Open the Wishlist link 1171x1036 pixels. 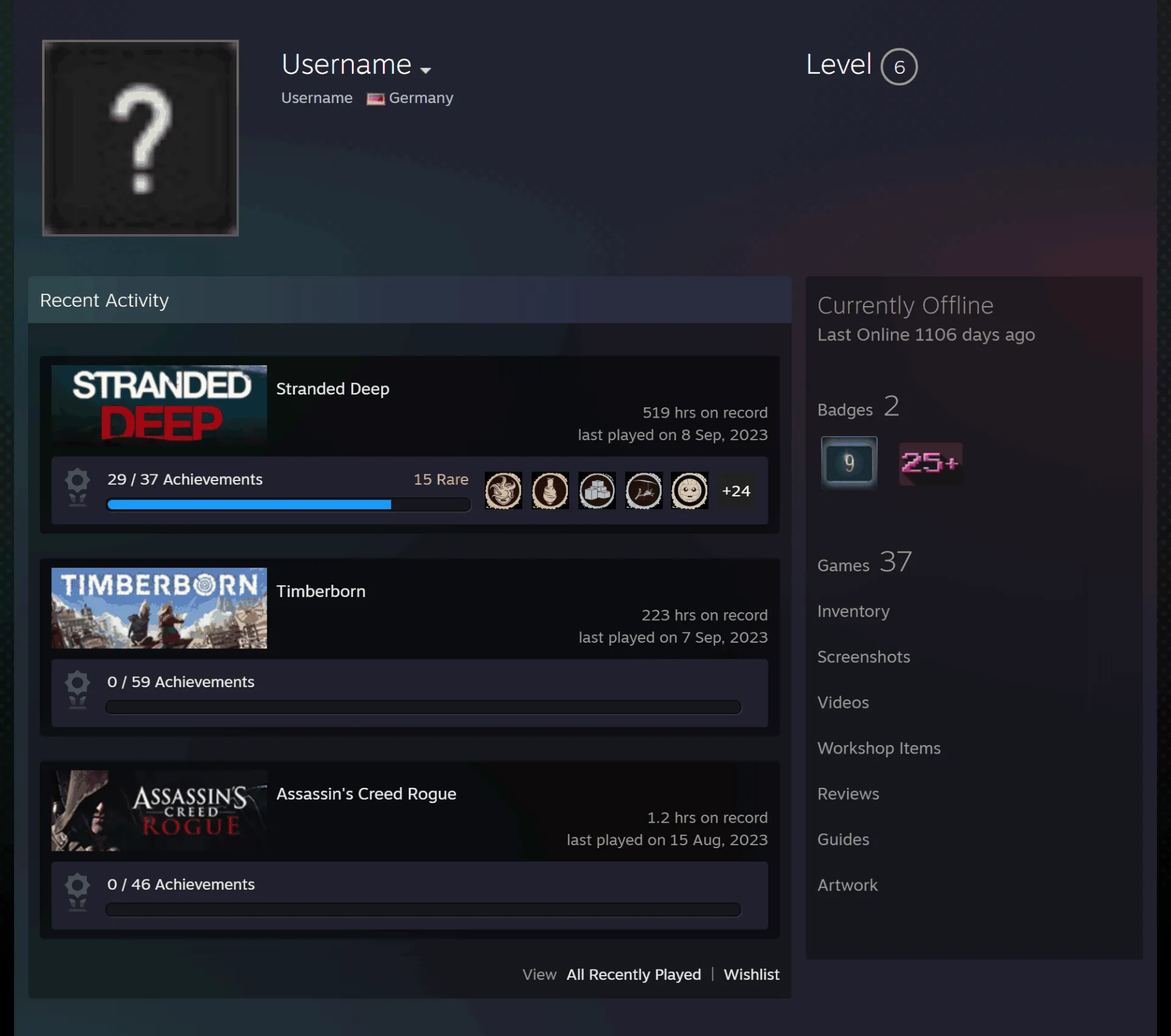751,974
